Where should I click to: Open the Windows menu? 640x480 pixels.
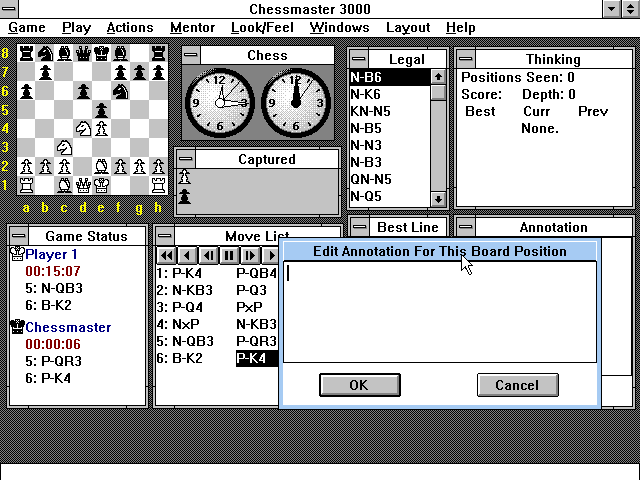tap(339, 27)
